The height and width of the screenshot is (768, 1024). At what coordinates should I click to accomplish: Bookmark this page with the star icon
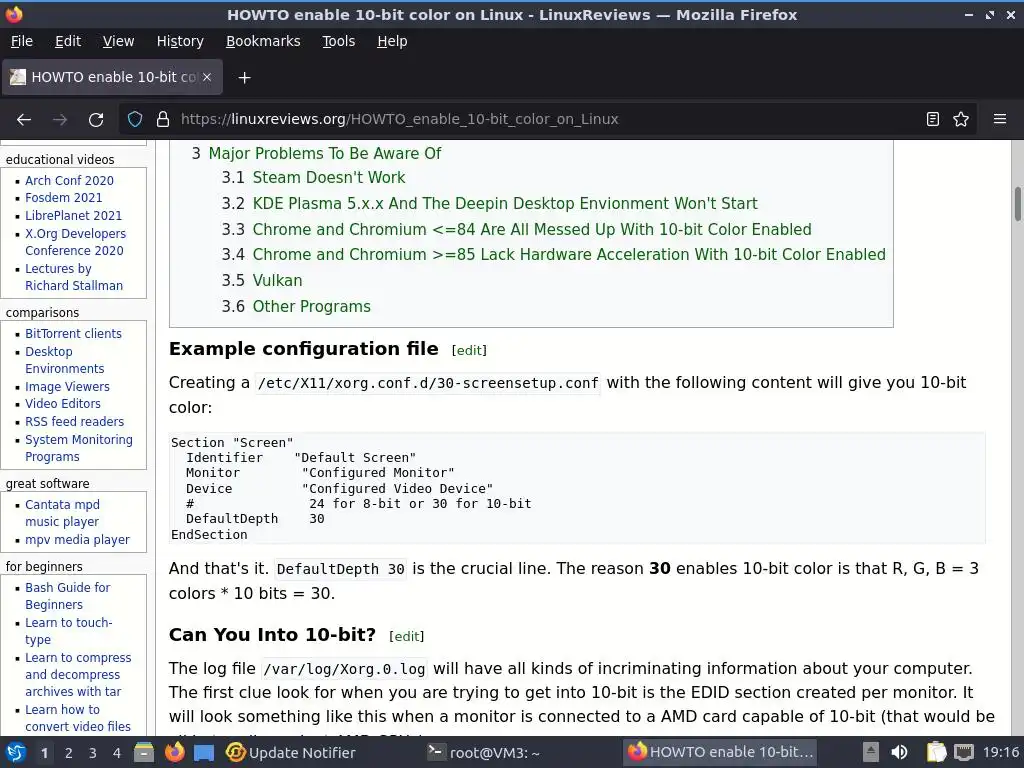point(961,119)
